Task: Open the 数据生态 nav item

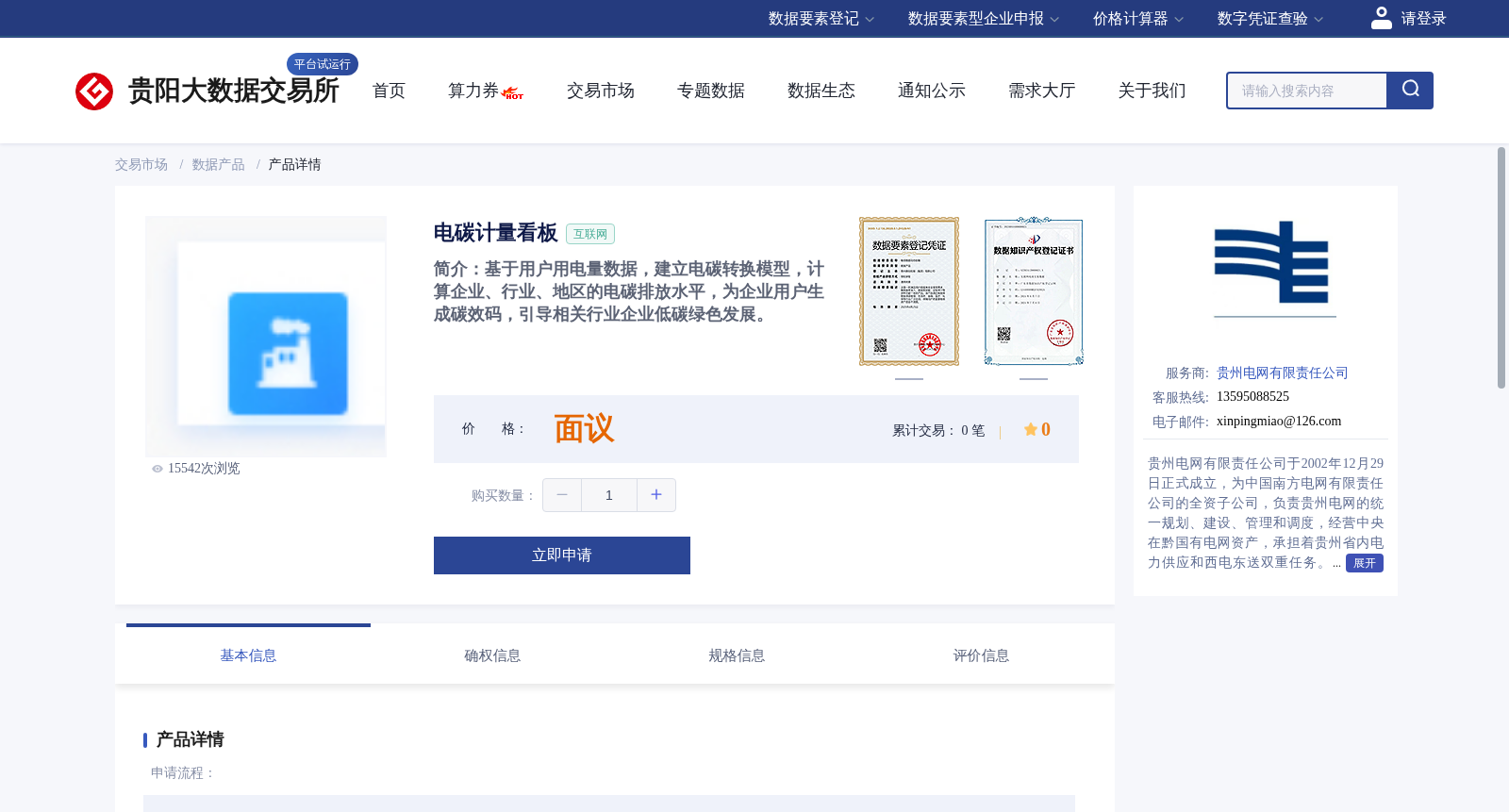Action: (821, 91)
